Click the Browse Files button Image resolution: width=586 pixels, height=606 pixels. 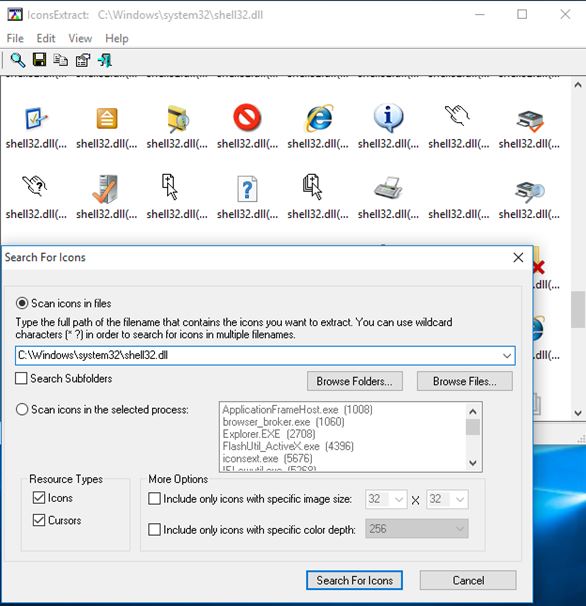pyautogui.click(x=465, y=381)
